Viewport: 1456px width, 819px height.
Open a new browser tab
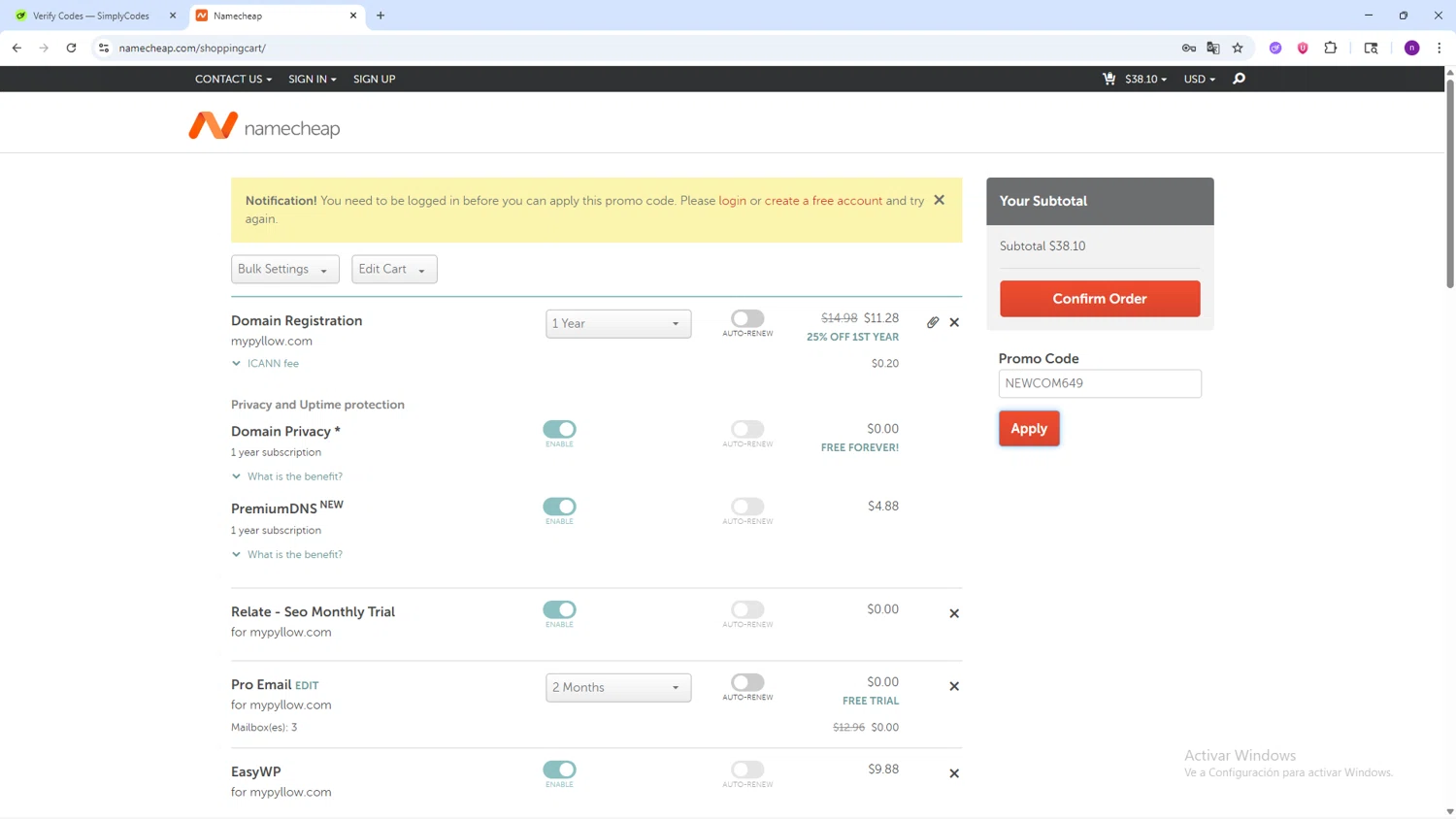381,16
